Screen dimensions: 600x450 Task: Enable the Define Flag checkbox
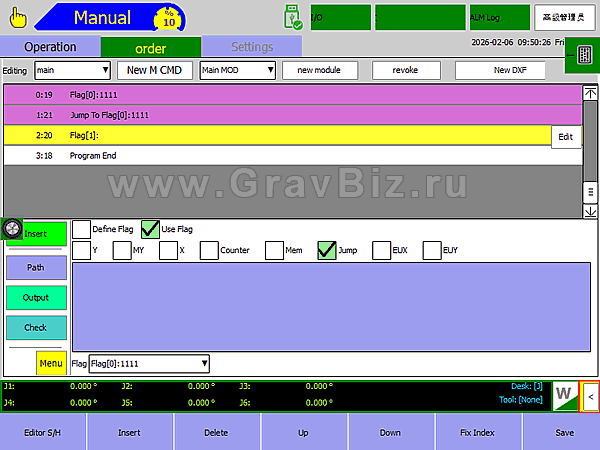click(82, 229)
